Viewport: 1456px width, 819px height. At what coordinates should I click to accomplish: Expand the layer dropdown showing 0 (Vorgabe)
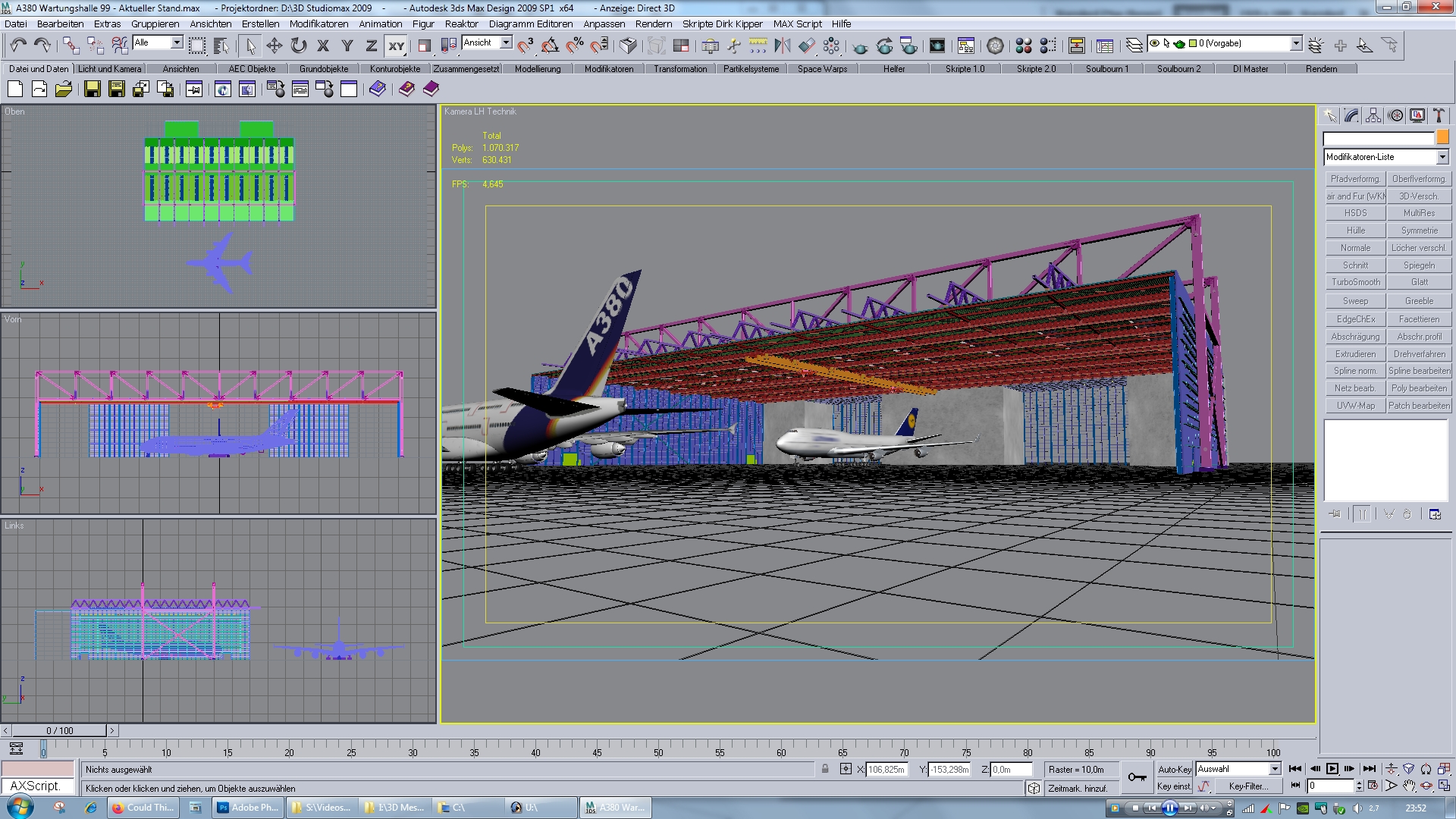(1296, 44)
